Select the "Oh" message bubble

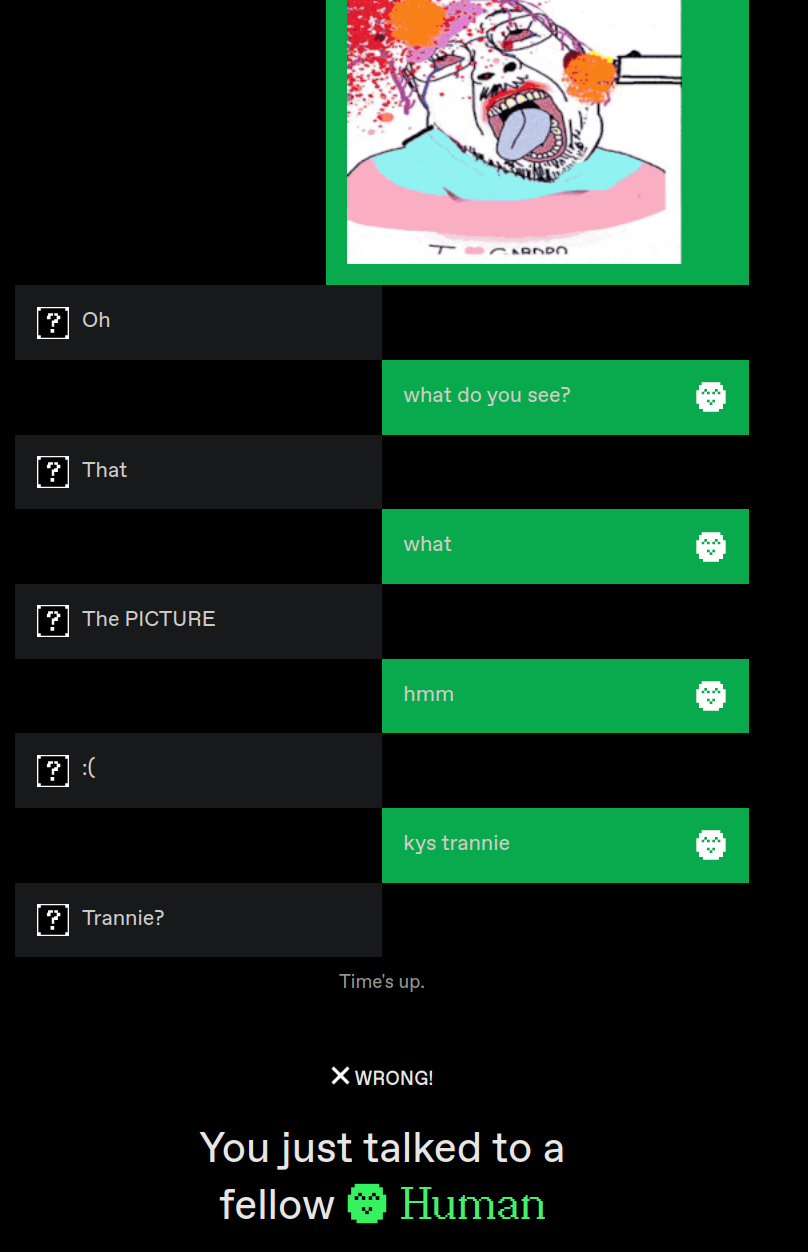198,322
